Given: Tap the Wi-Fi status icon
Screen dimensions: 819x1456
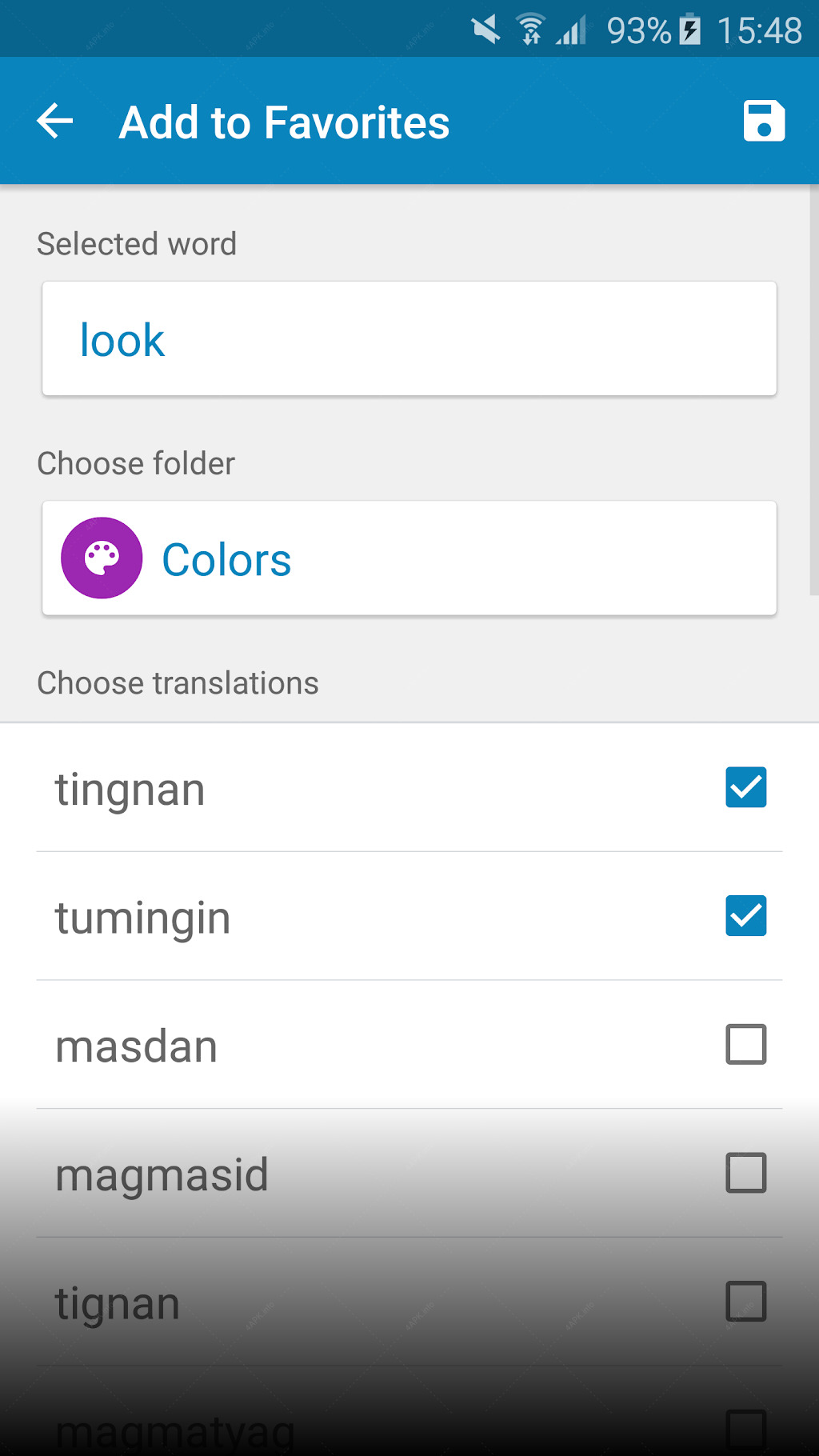Looking at the screenshot, I should pos(530,30).
